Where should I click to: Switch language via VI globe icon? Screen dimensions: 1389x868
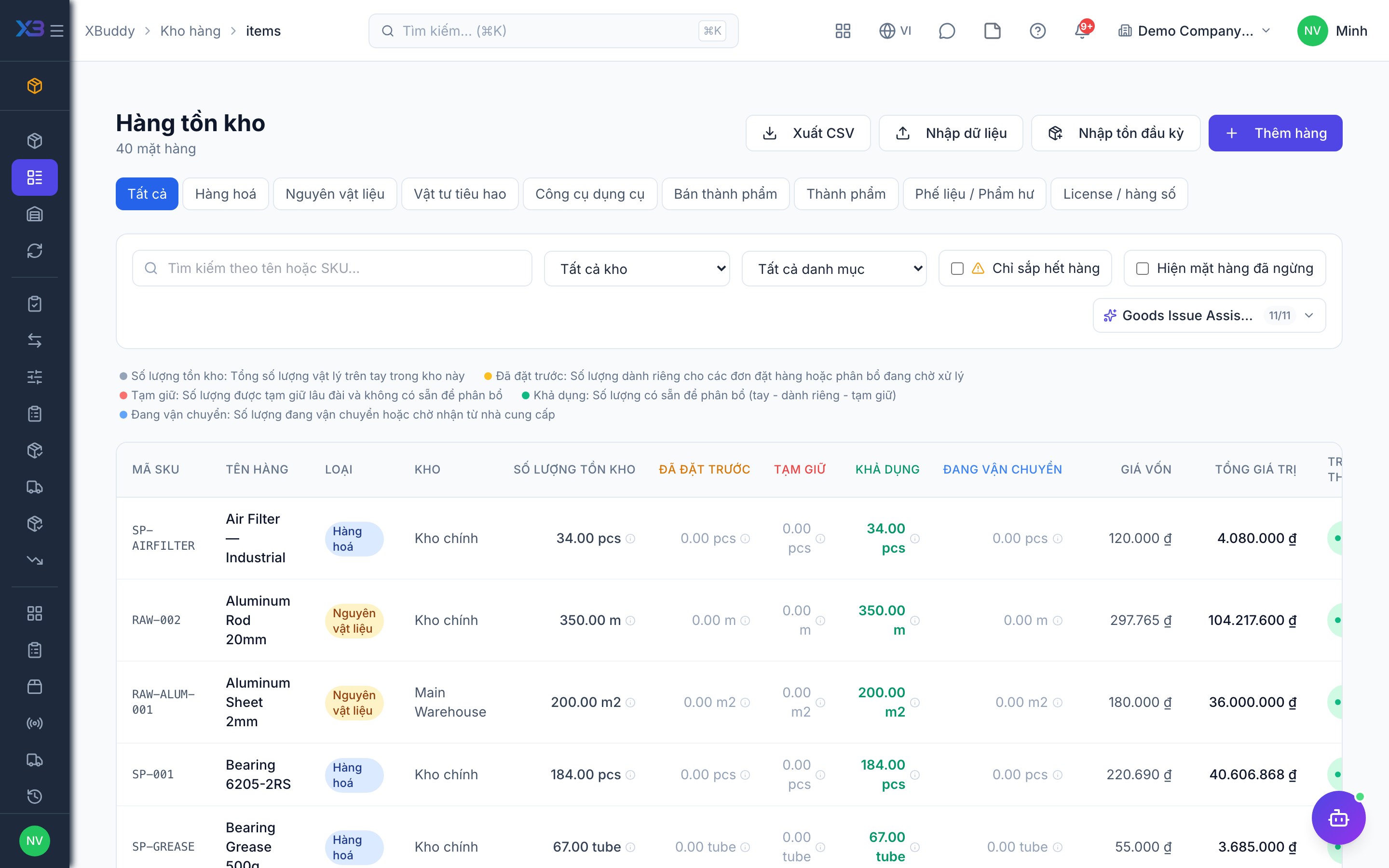[895, 31]
